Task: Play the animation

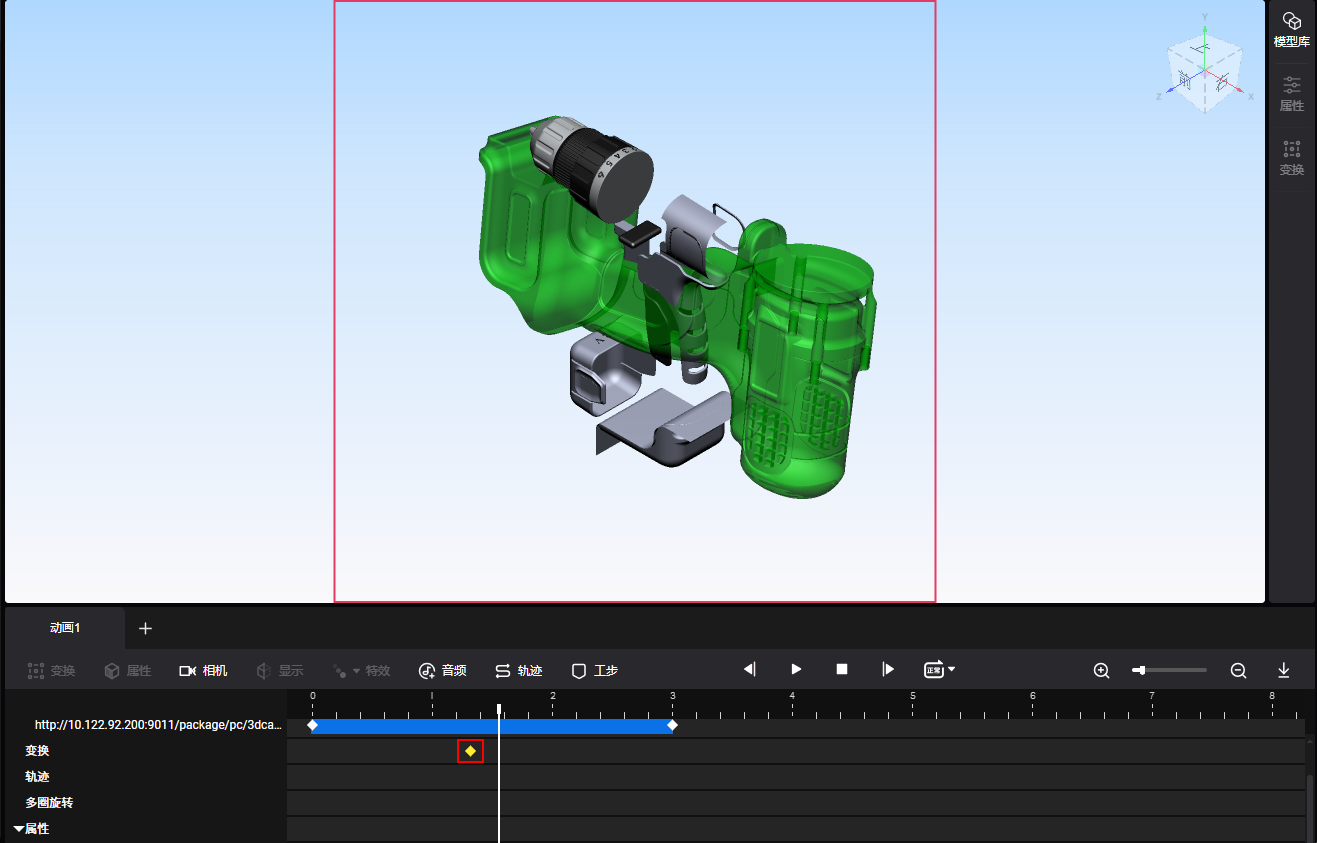Action: (796, 669)
